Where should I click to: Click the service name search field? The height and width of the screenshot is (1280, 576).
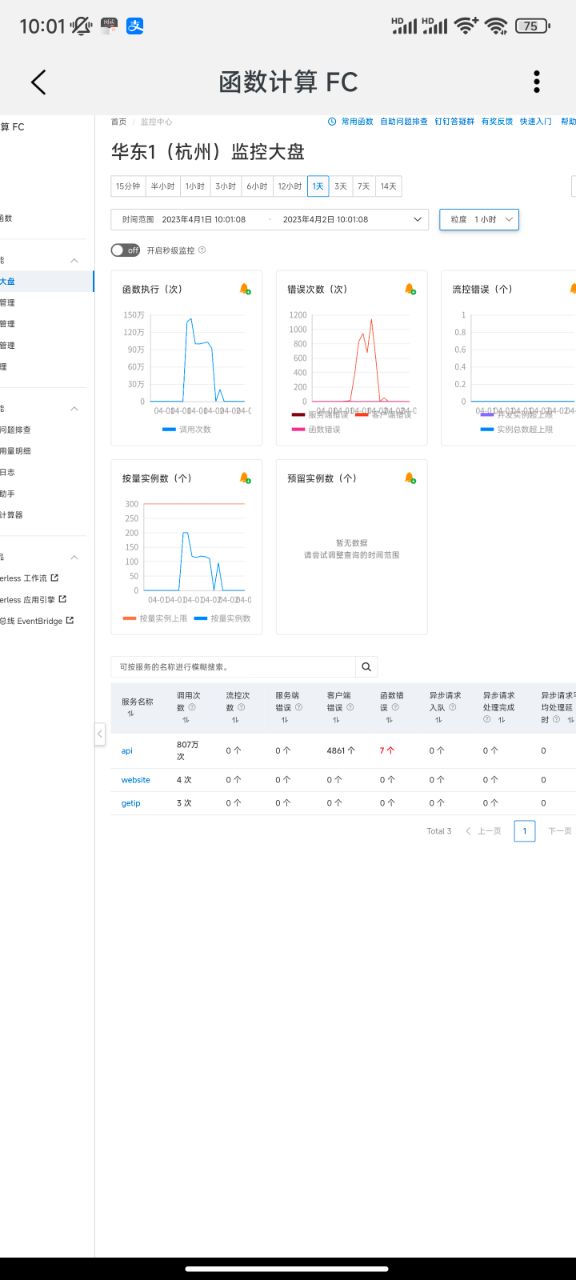(x=233, y=667)
